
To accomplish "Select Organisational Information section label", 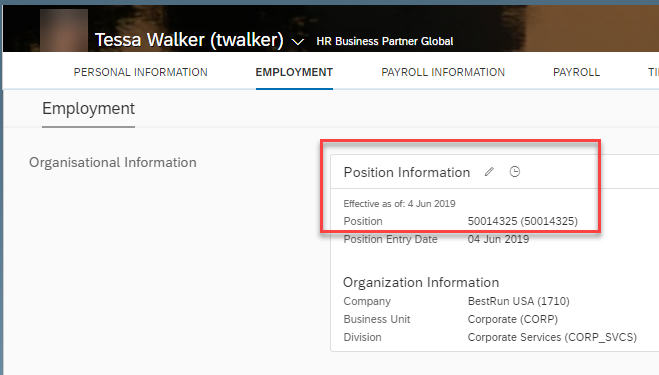I will [x=113, y=162].
